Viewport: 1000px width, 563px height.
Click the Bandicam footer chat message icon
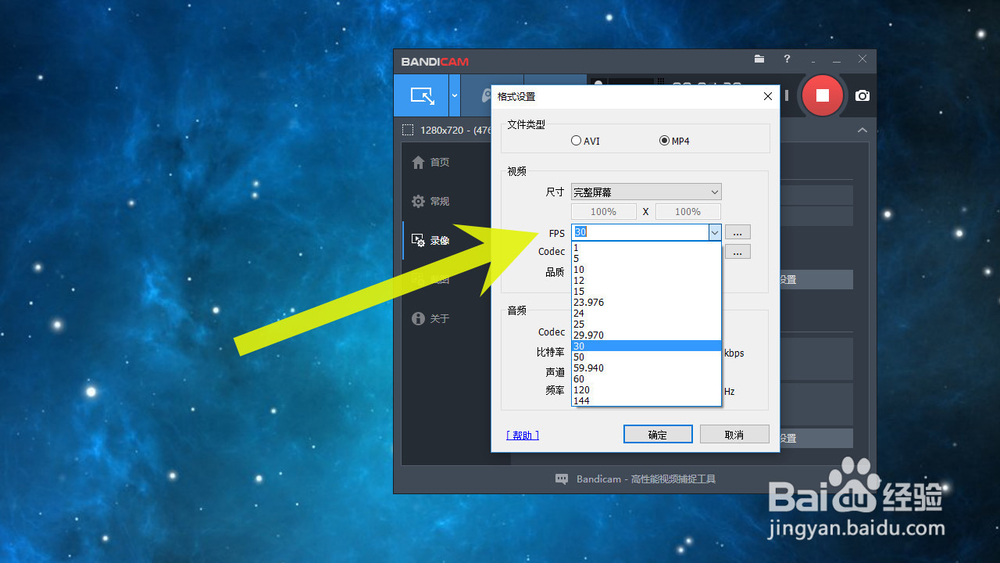(561, 479)
